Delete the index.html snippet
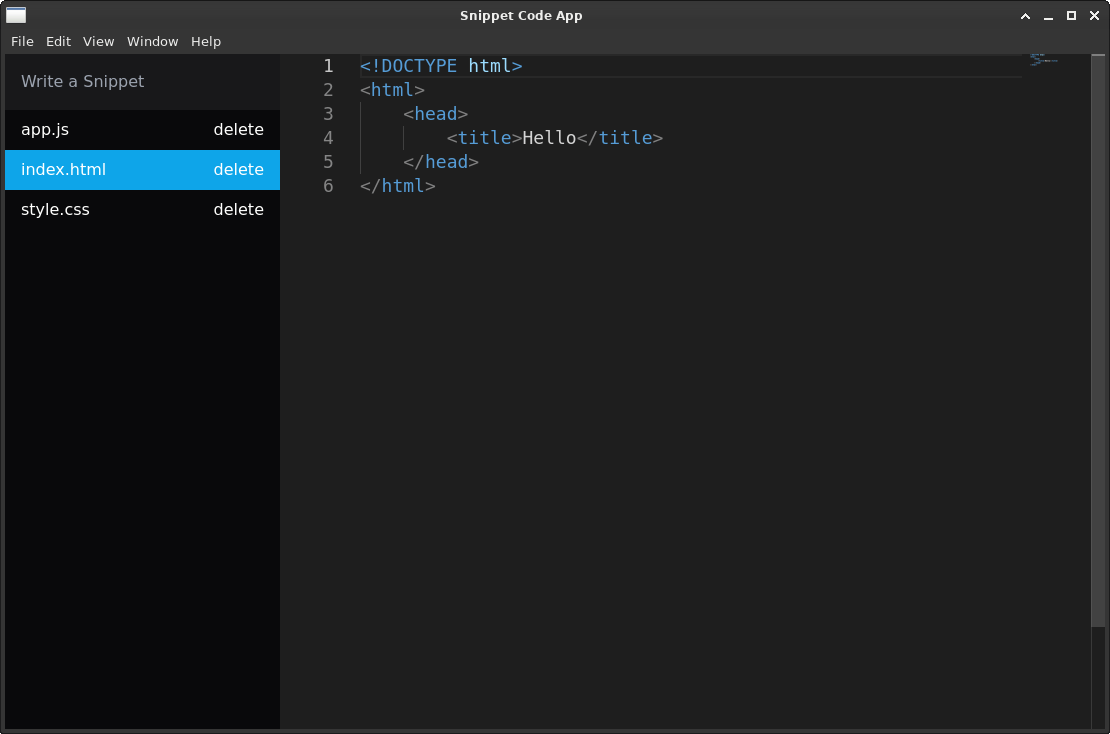 pos(238,170)
